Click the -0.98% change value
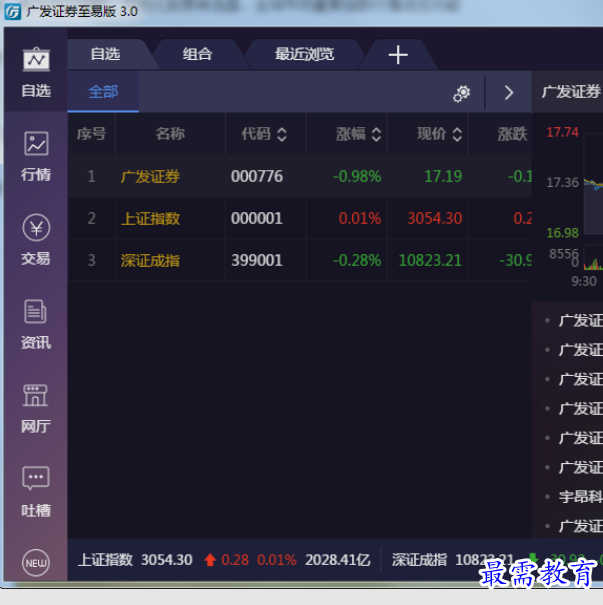This screenshot has width=603, height=605. (357, 177)
